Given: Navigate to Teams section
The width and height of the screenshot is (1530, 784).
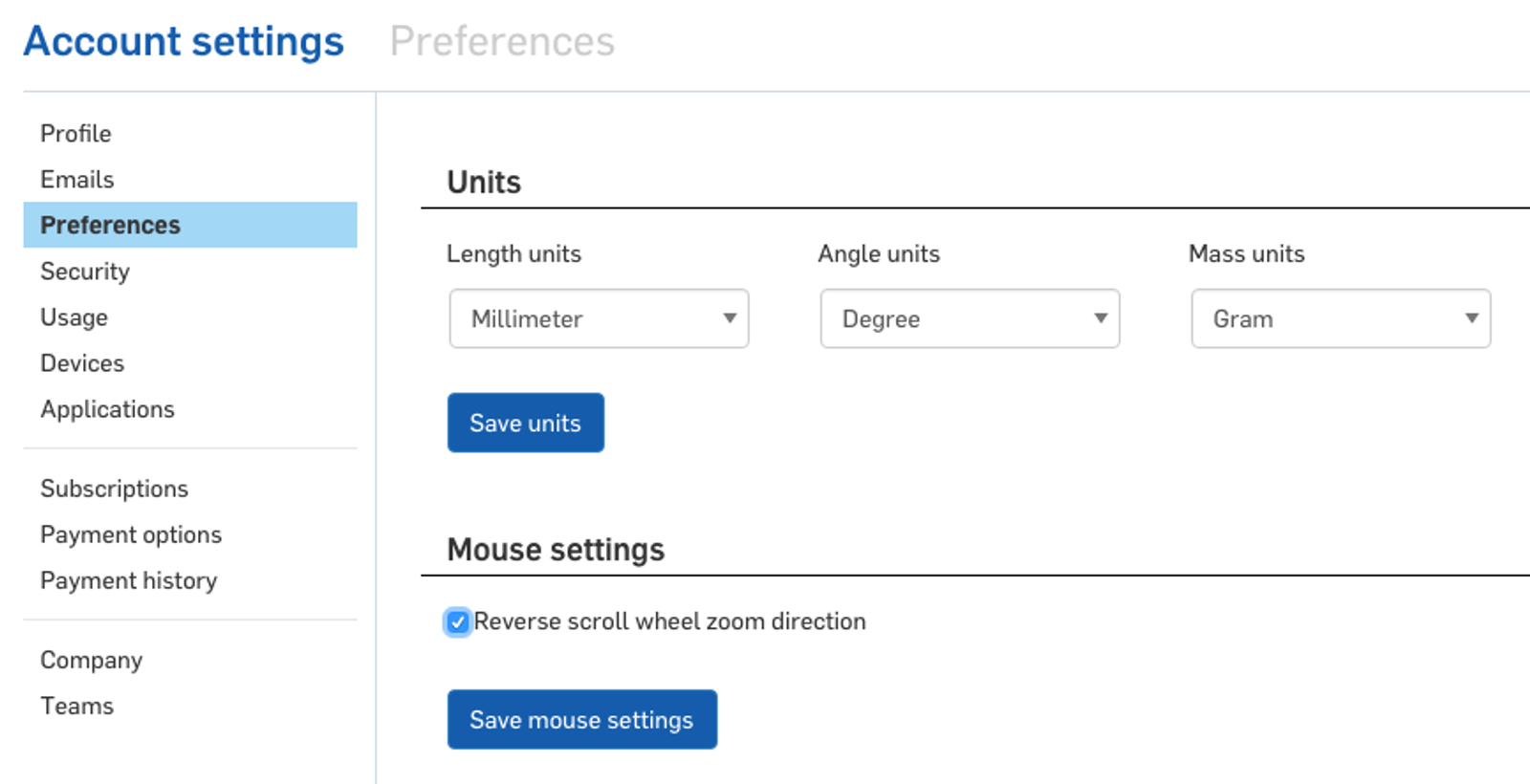Looking at the screenshot, I should coord(76,706).
